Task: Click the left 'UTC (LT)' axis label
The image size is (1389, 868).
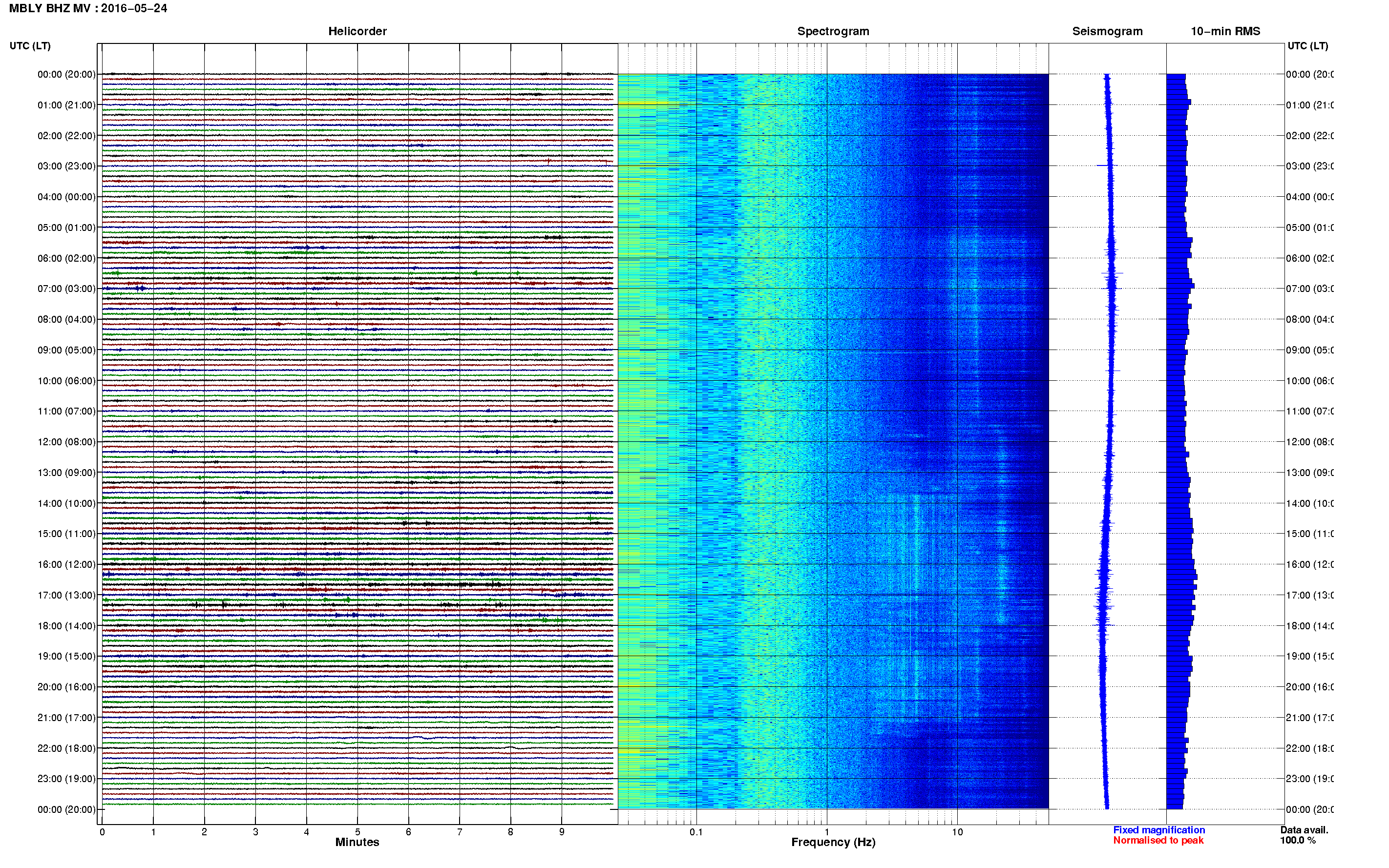Action: [30, 46]
